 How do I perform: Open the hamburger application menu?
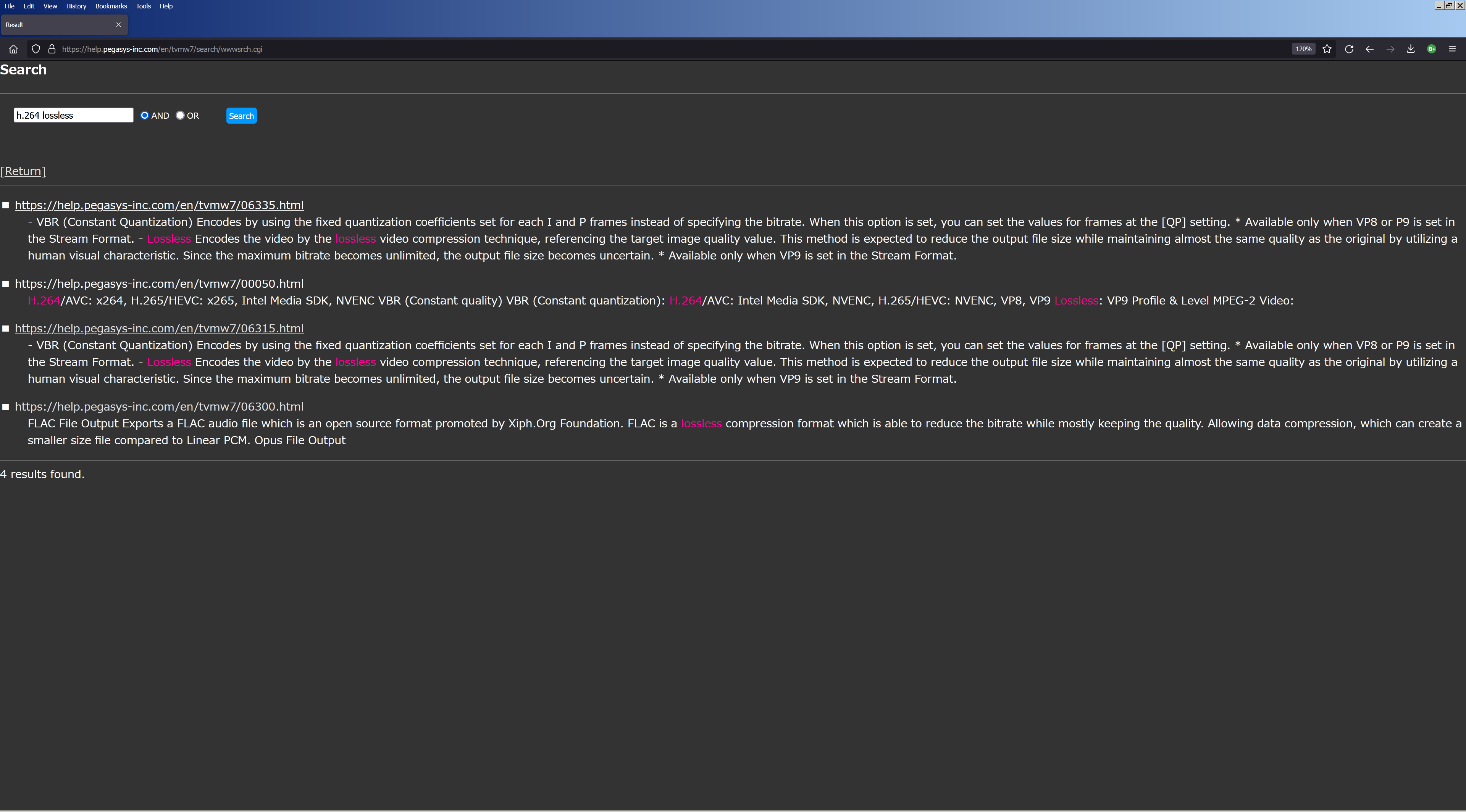click(1452, 49)
